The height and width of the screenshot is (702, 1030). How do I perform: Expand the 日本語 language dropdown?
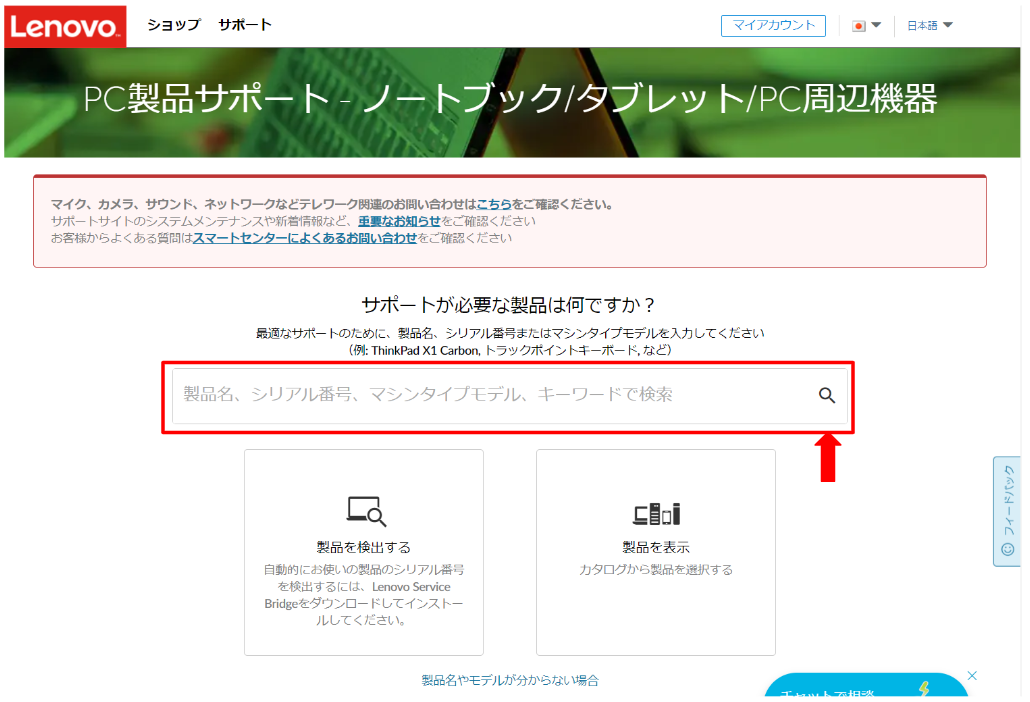click(x=929, y=26)
